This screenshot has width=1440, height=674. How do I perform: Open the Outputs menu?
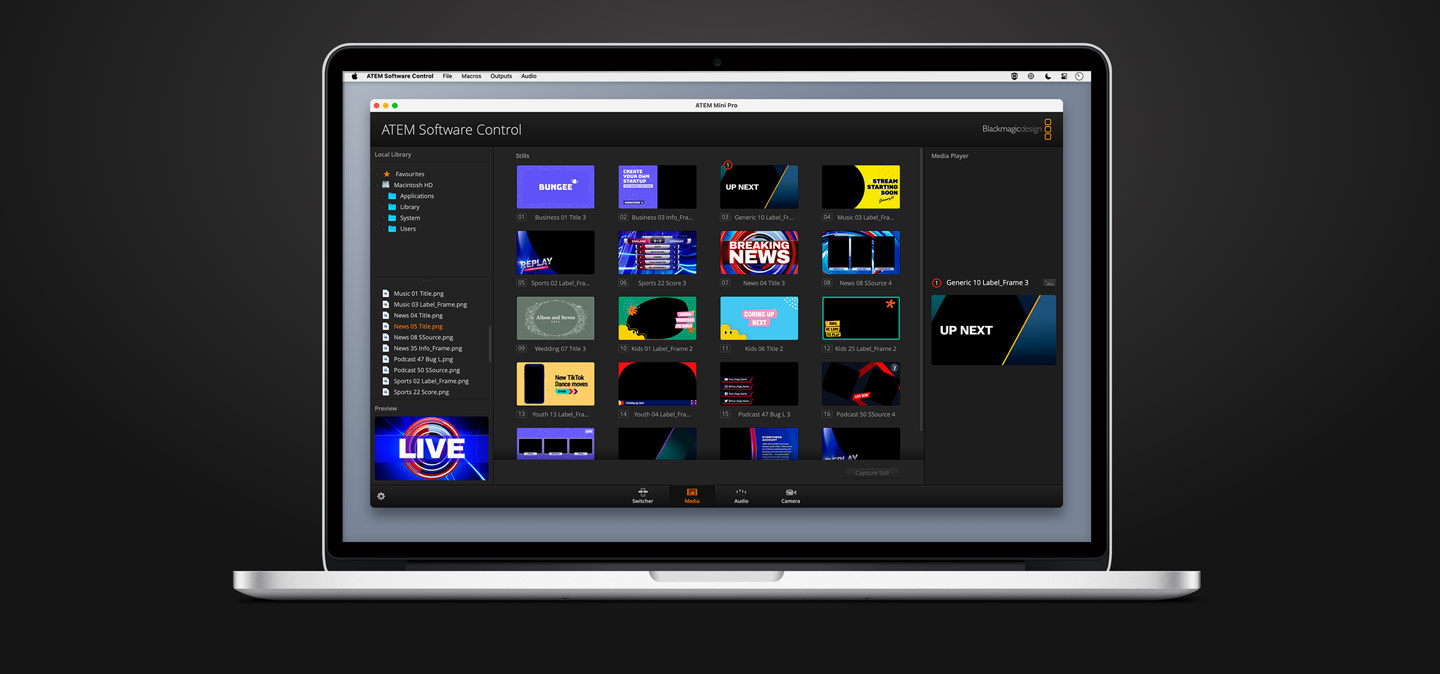[500, 75]
